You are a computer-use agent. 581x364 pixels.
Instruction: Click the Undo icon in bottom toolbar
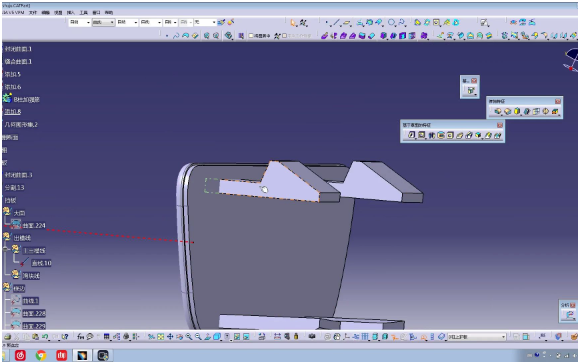click(45, 337)
